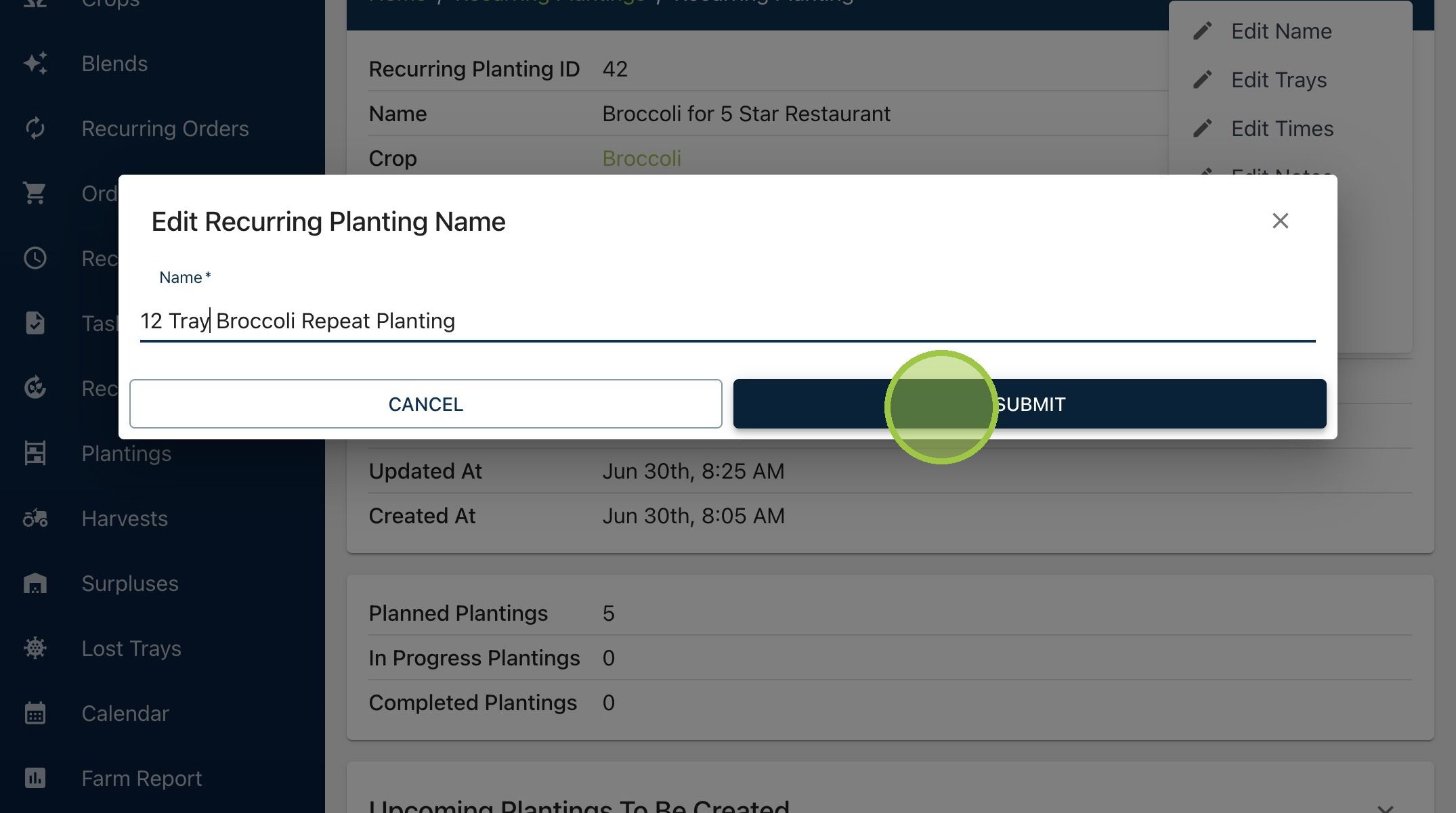Open Blends from the sparkle icon
Image resolution: width=1456 pixels, height=813 pixels.
(x=35, y=64)
